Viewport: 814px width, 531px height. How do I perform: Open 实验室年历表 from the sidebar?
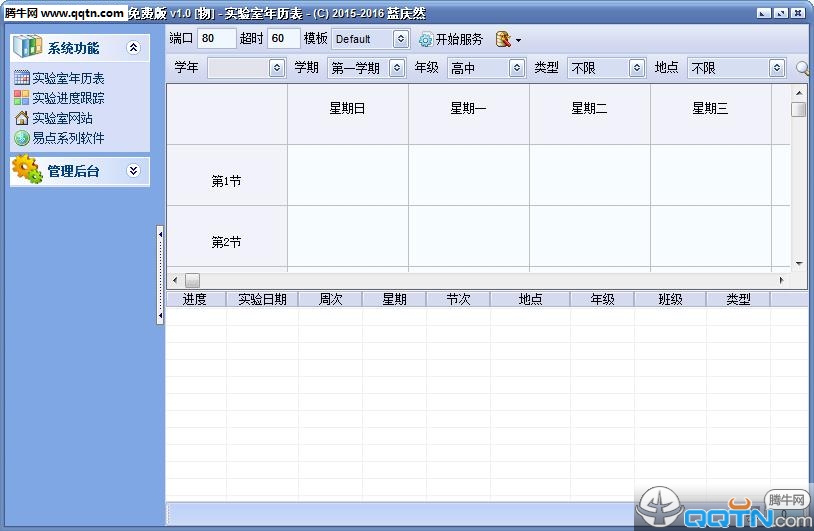[x=68, y=78]
